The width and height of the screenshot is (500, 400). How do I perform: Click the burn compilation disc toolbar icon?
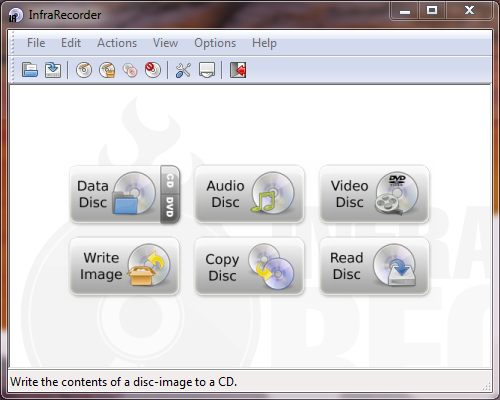[x=84, y=70]
